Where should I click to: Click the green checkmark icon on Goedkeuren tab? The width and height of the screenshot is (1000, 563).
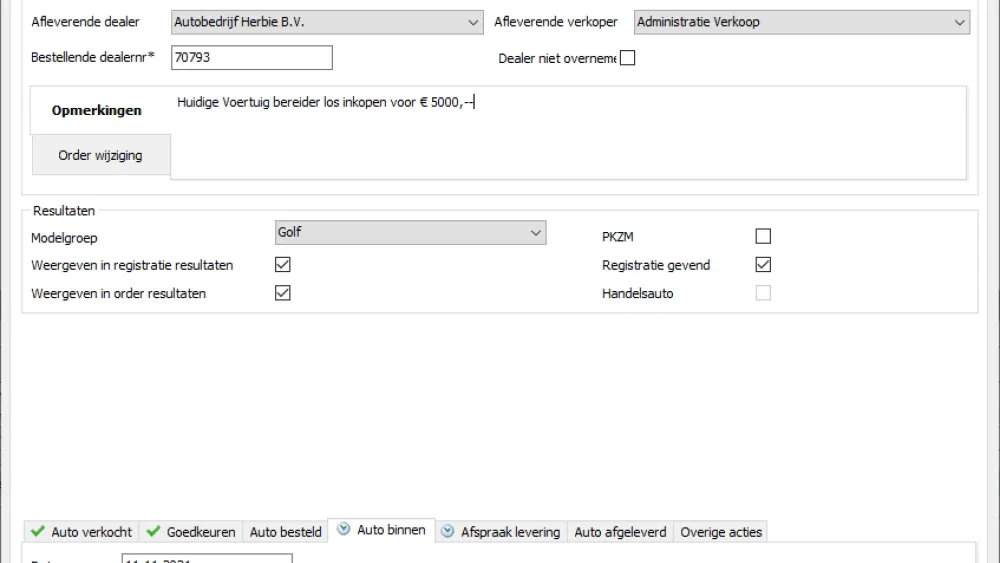point(153,532)
